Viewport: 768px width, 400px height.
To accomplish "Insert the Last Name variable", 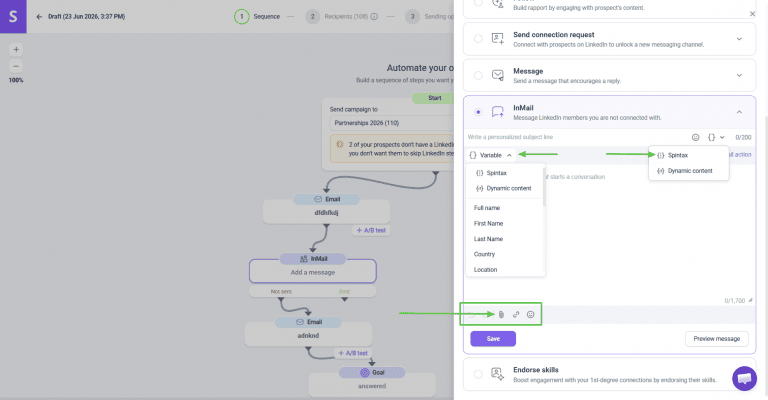I will click(488, 239).
